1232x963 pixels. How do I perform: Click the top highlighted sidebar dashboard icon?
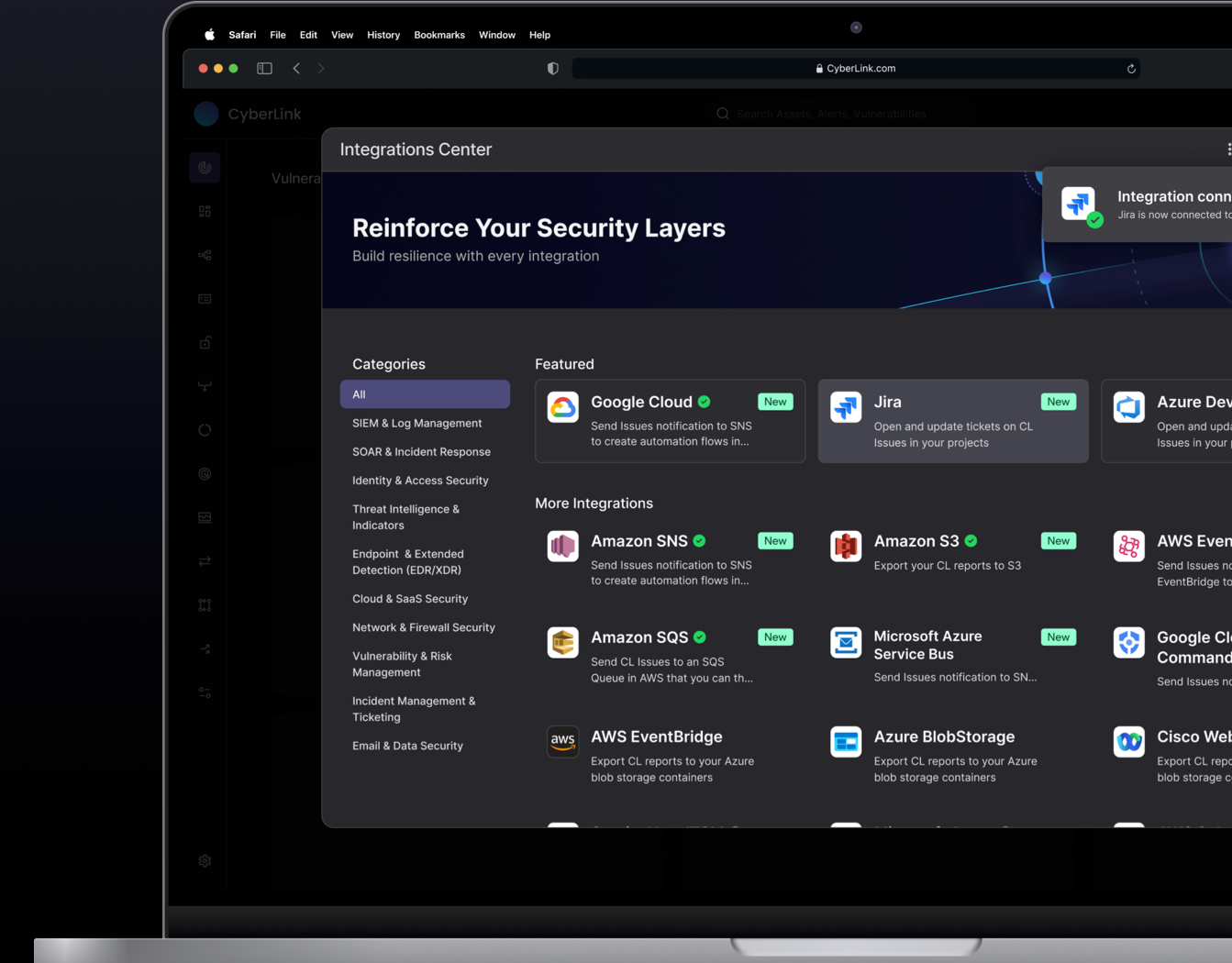(x=205, y=168)
